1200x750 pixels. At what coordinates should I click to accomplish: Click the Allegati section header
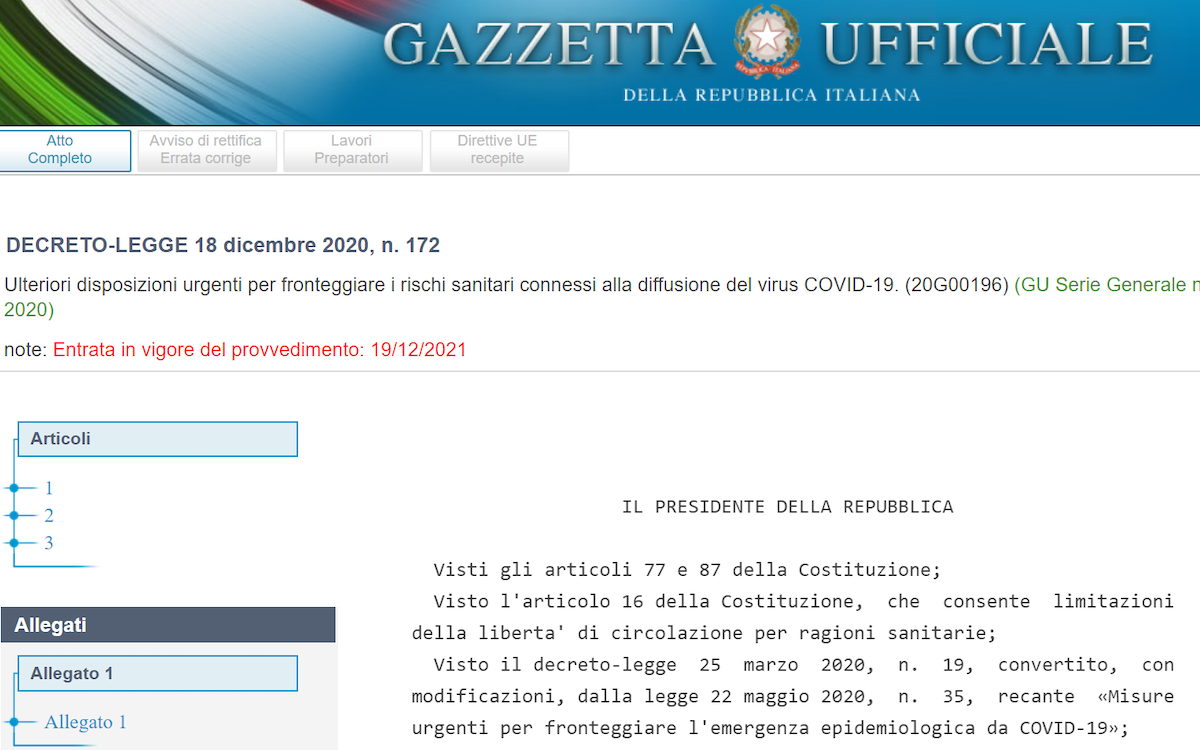coord(168,625)
